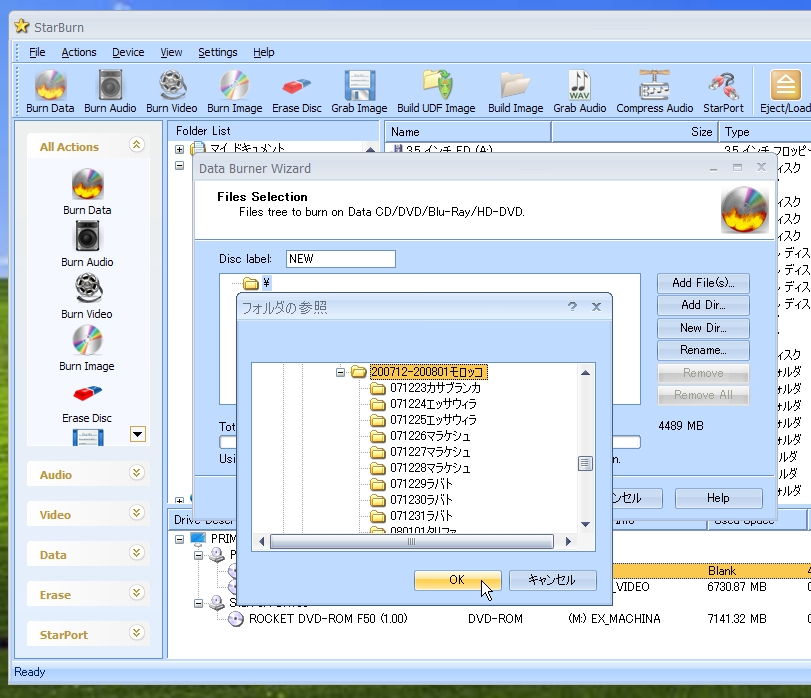The height and width of the screenshot is (698, 811).
Task: Select folder 071228マラケシュ
Action: pyautogui.click(x=430, y=468)
